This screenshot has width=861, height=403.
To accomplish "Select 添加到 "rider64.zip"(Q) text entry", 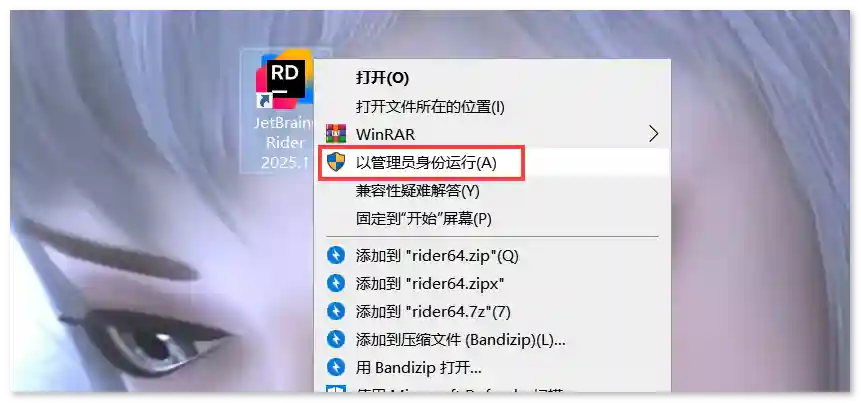I will coord(437,256).
